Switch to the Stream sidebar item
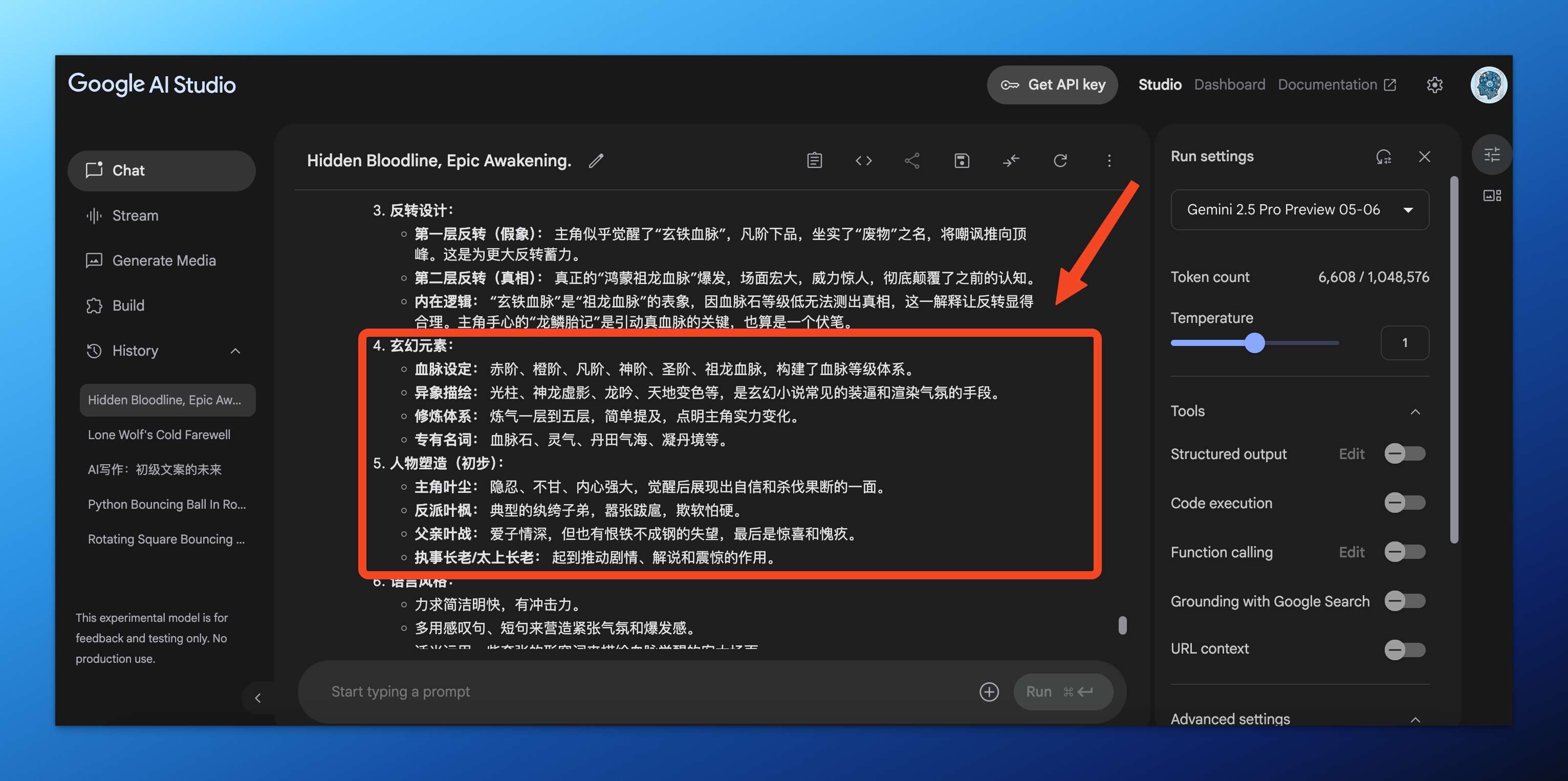Screen dimensions: 1568x781 click(135, 215)
